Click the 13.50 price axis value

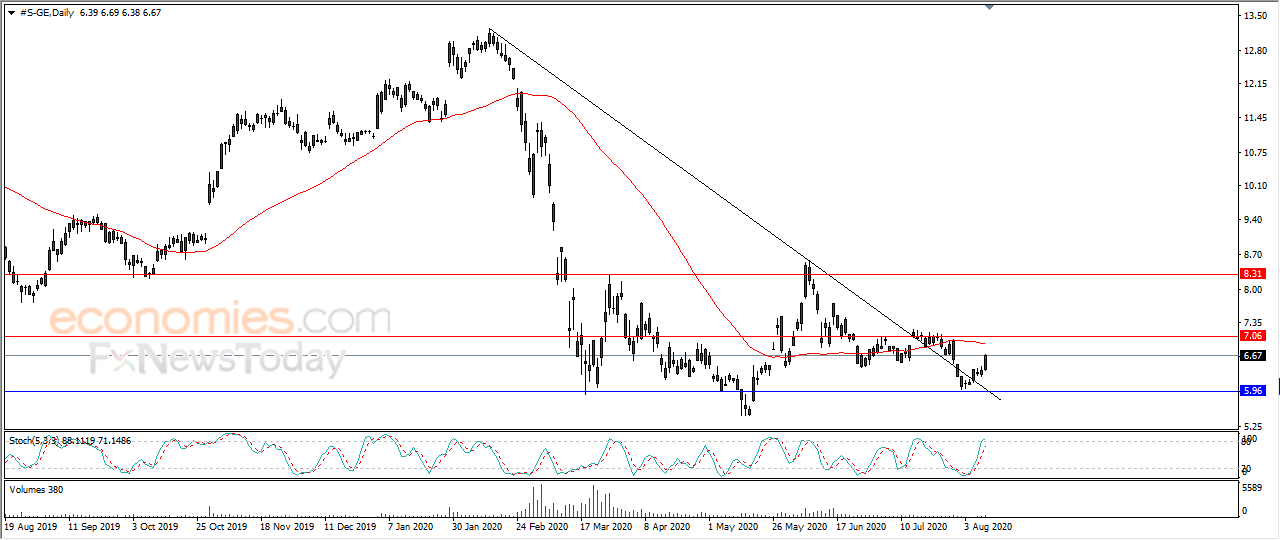[x=1255, y=16]
